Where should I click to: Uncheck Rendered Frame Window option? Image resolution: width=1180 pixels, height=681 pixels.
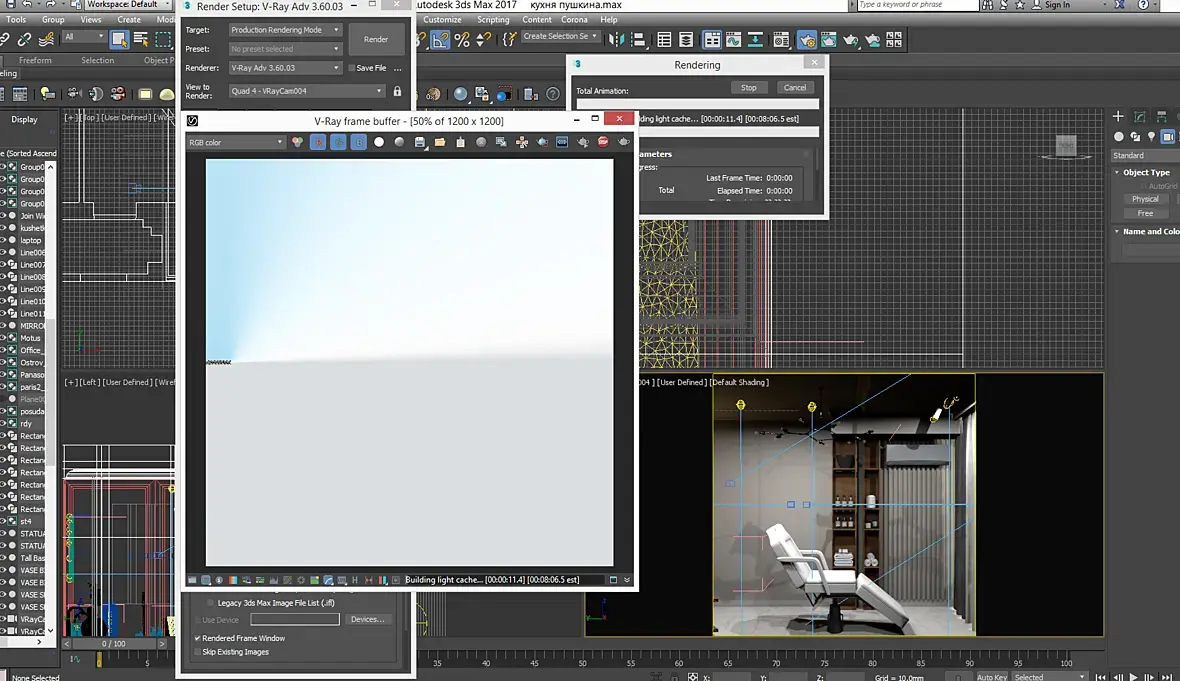(x=198, y=638)
